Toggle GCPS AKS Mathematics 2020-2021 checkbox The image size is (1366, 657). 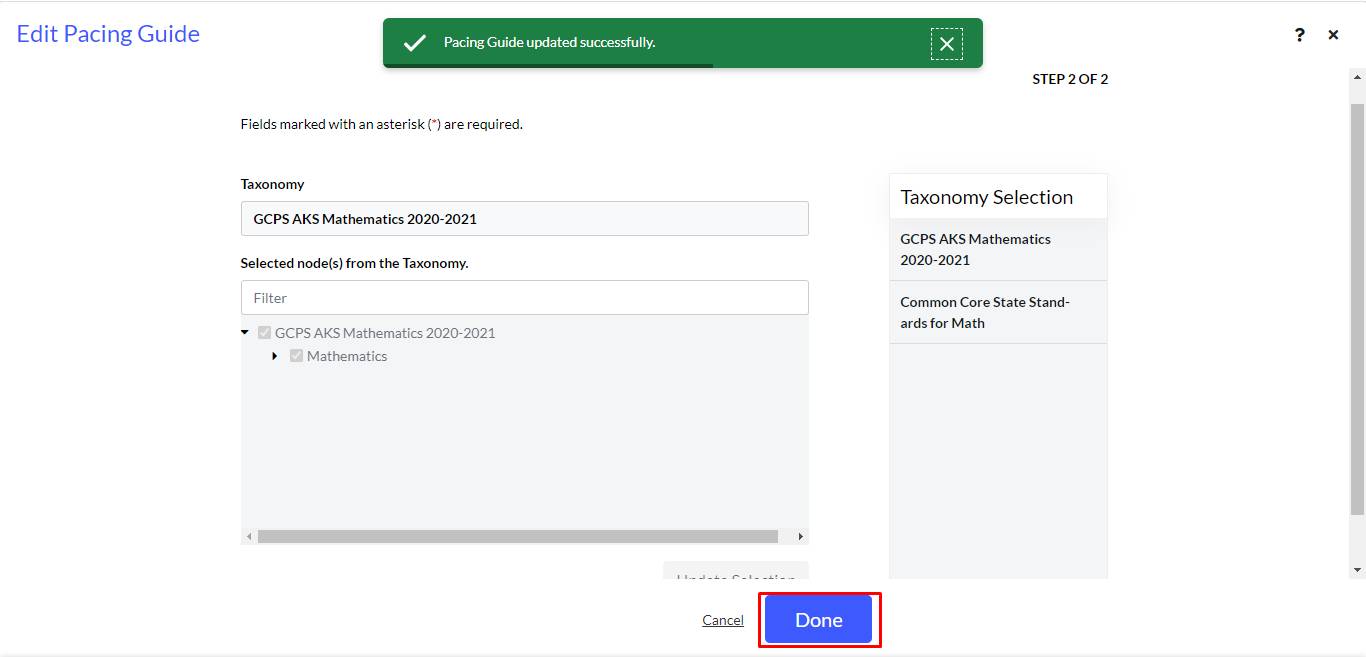(x=265, y=333)
